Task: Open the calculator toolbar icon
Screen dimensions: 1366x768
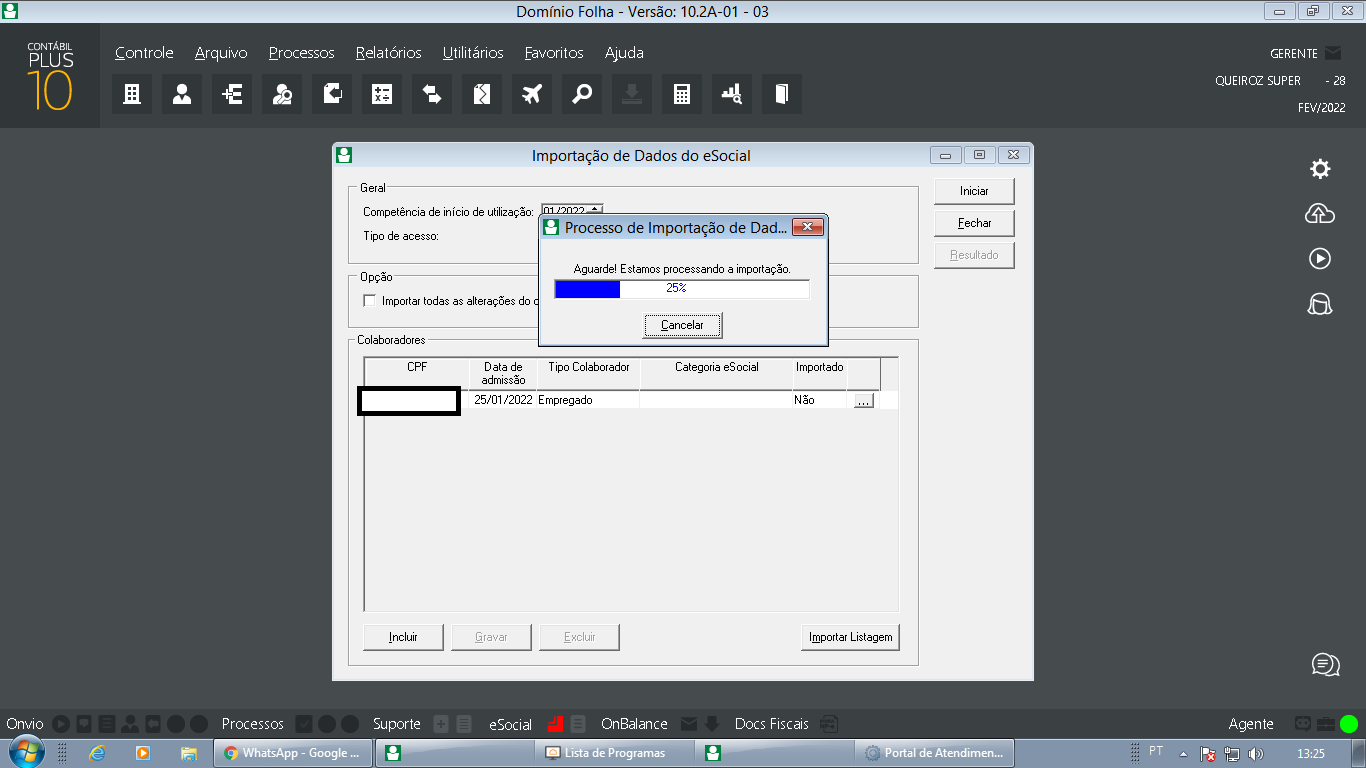Action: pyautogui.click(x=681, y=94)
